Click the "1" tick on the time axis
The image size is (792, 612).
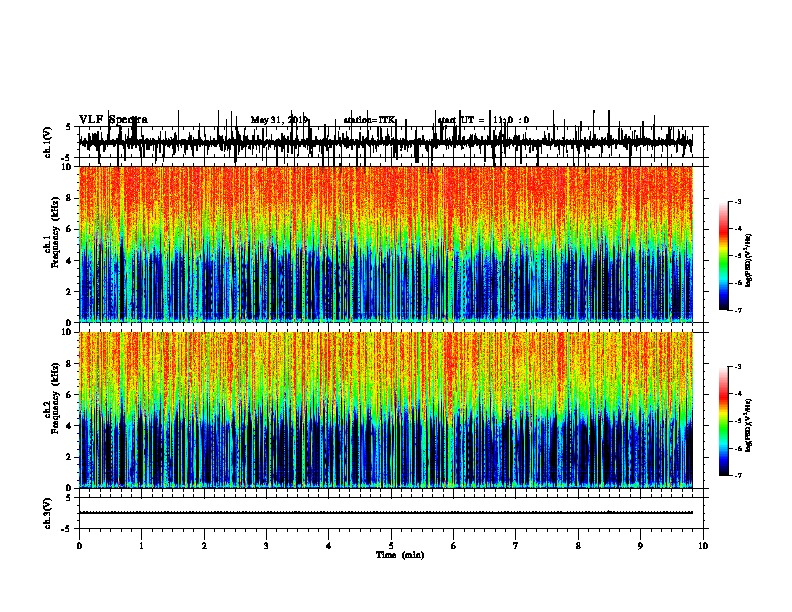pos(141,545)
